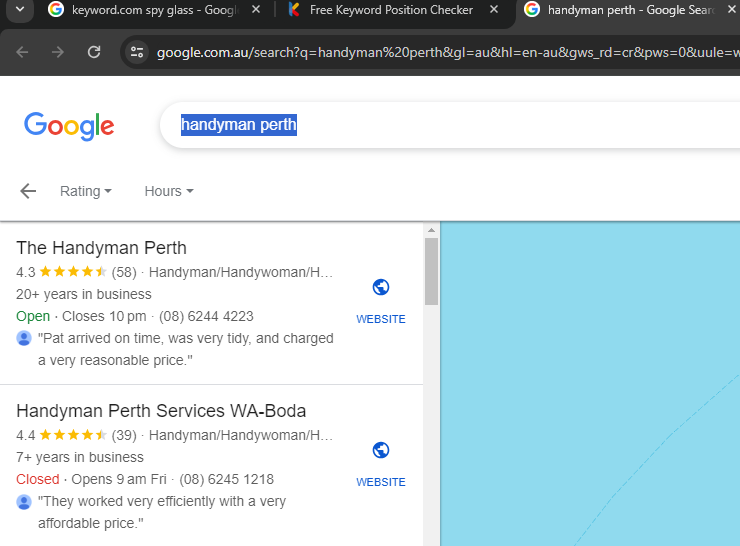This screenshot has height=546, width=740.
Task: Click phone number (08) 6245 1218
Action: 227,479
